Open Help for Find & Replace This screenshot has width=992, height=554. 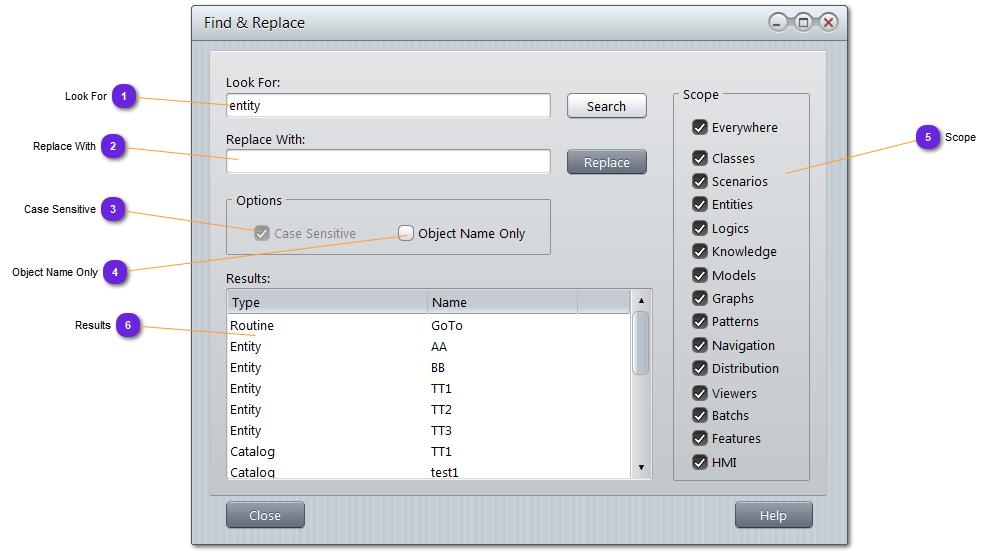773,515
